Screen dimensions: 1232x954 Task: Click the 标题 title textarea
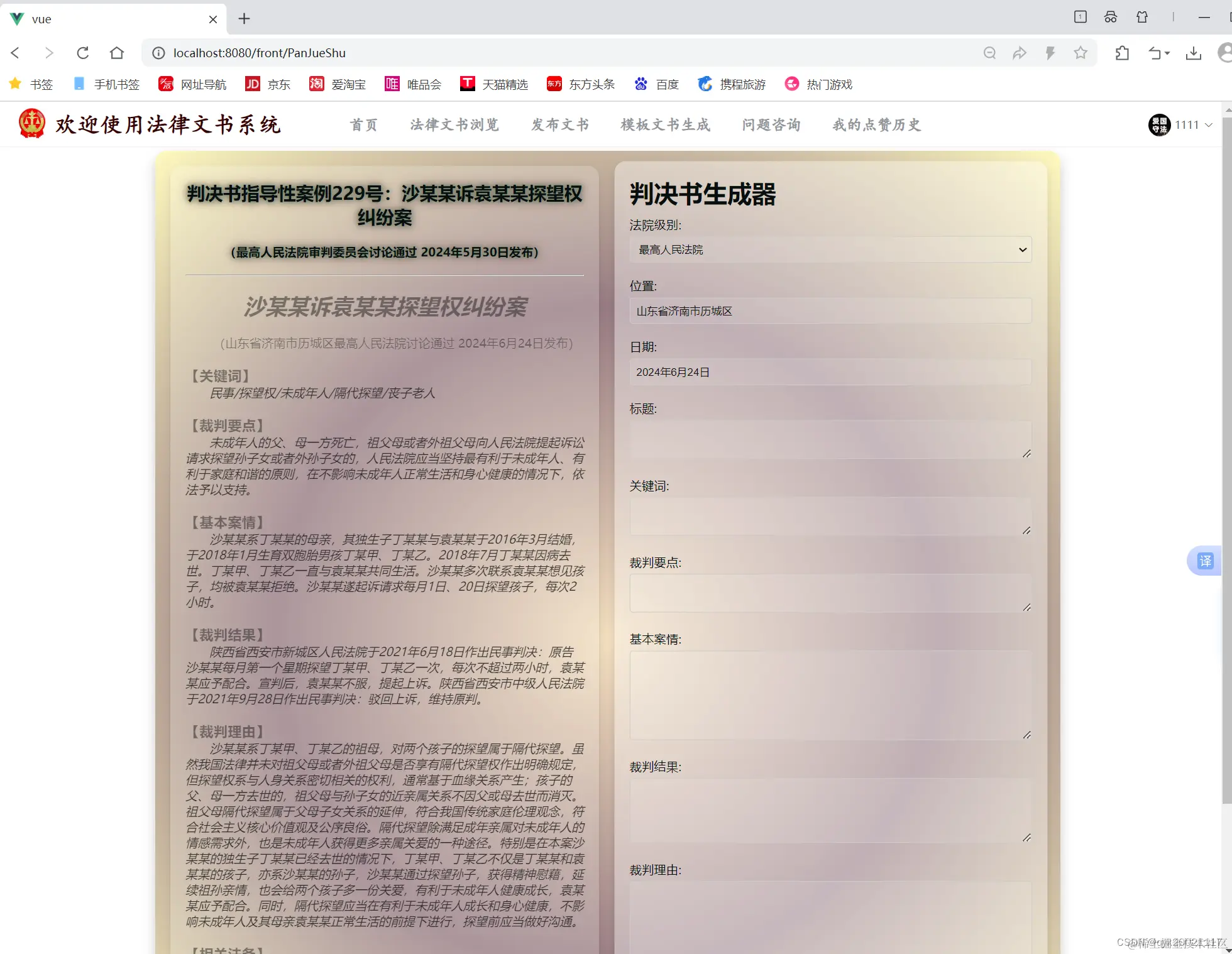point(830,439)
